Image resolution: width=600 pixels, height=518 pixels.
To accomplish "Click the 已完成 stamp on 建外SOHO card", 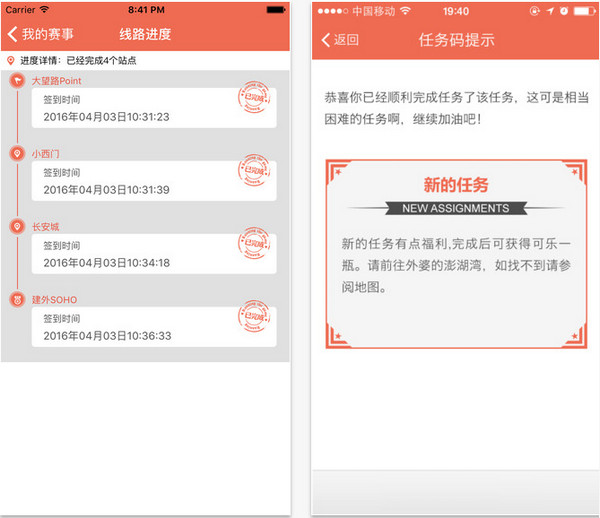I will (254, 316).
